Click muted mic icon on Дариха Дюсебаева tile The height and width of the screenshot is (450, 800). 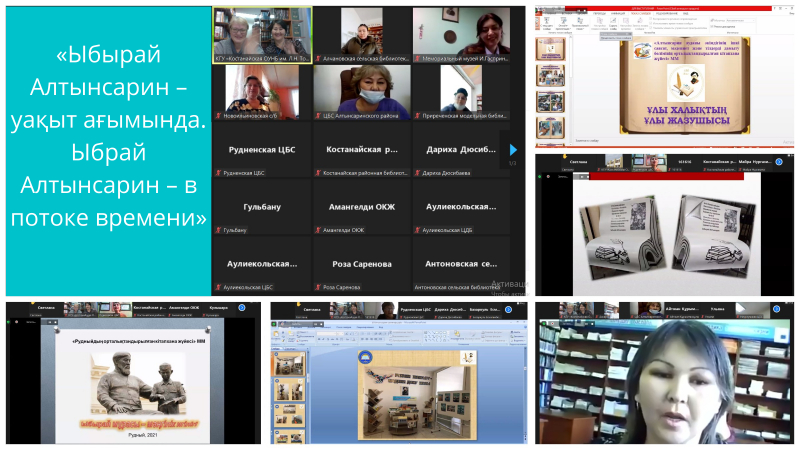[x=417, y=173]
